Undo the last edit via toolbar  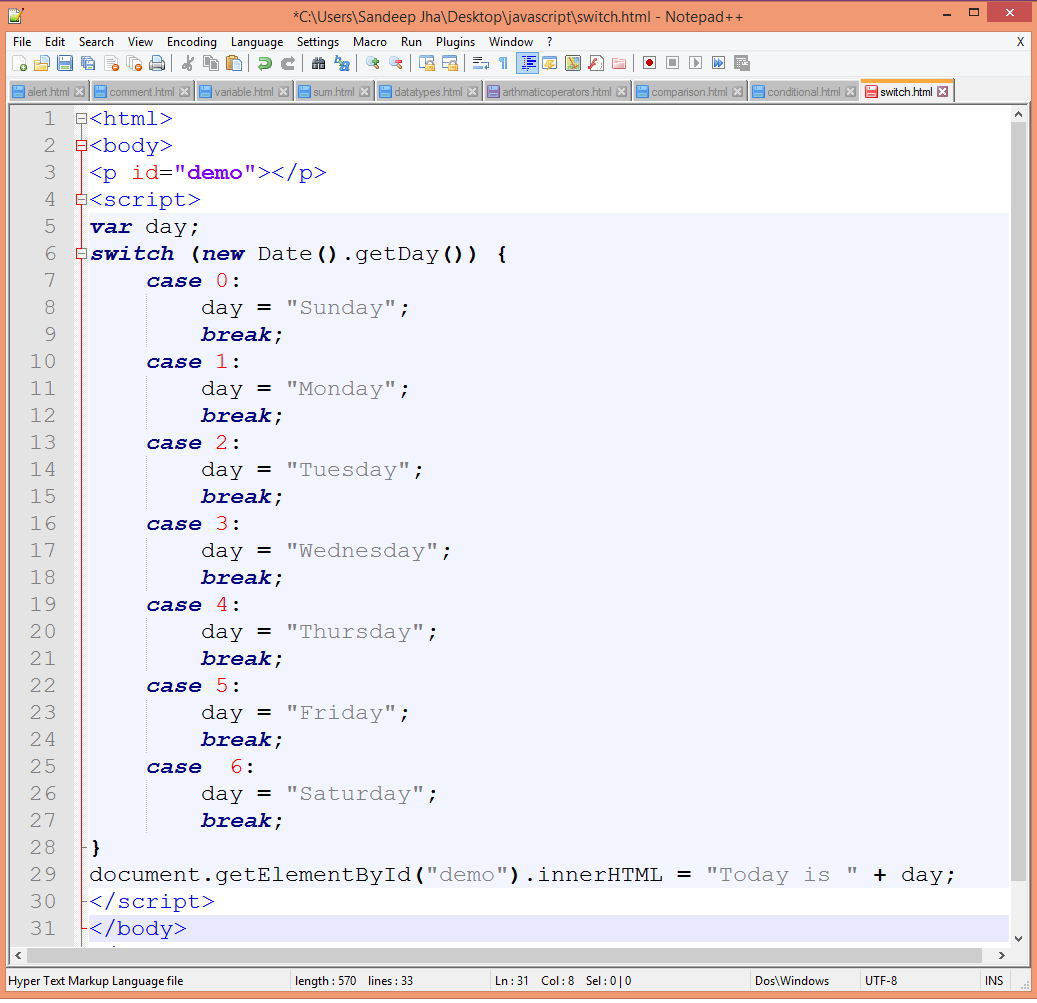[264, 63]
